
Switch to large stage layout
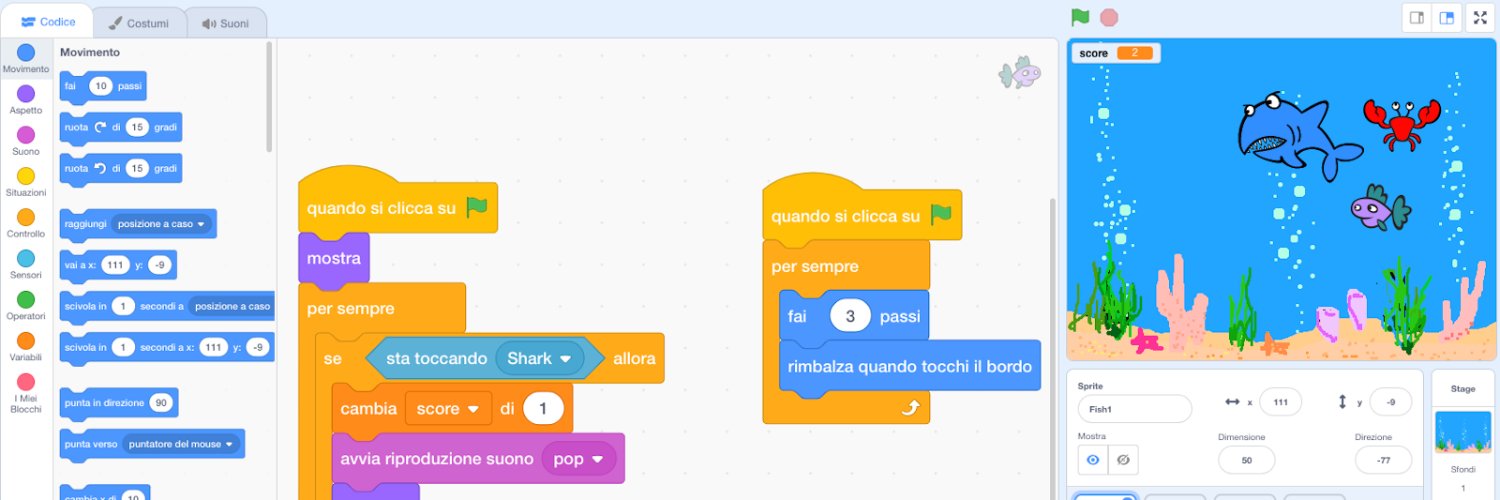(x=1446, y=18)
